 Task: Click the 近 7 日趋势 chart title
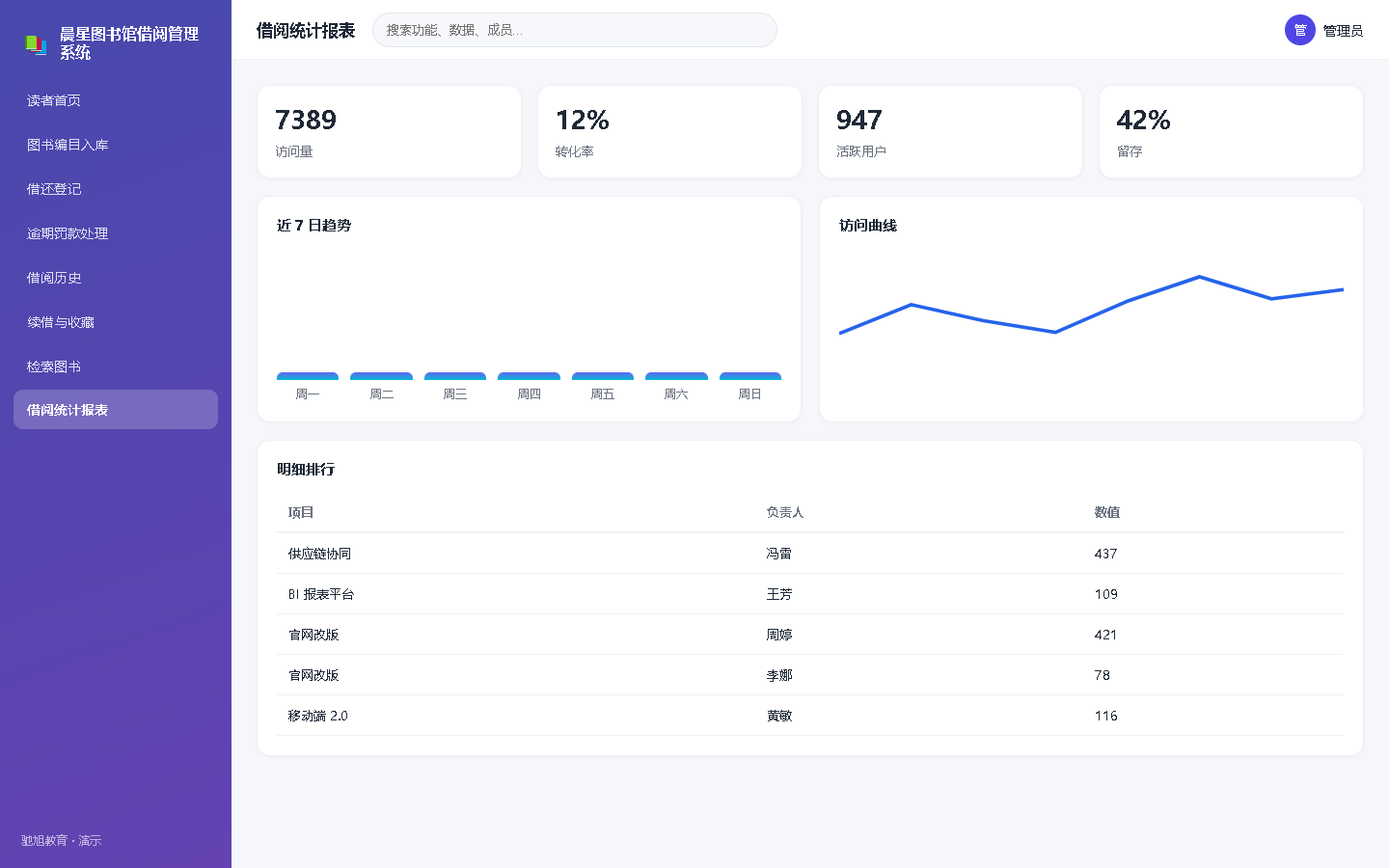pos(313,225)
